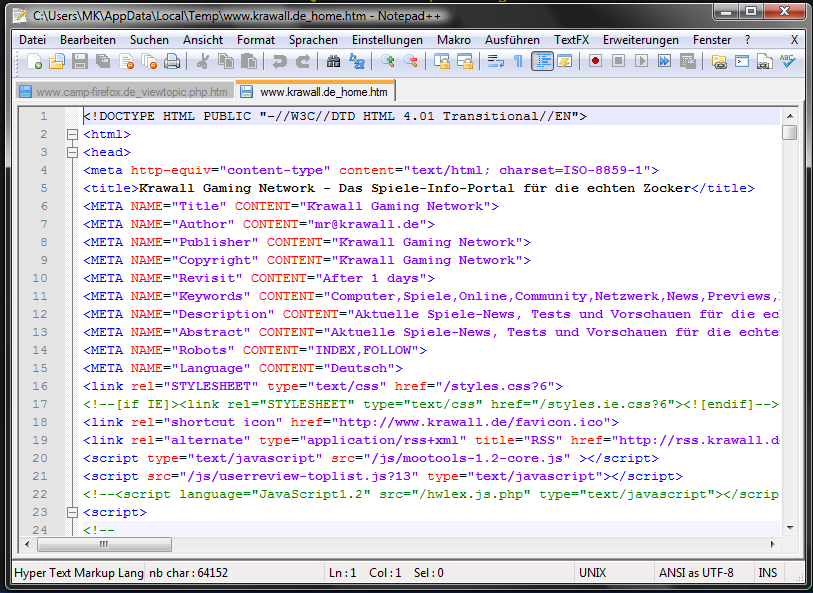Click the New file toolbar icon
Screen dimensions: 813x593
click(34, 62)
